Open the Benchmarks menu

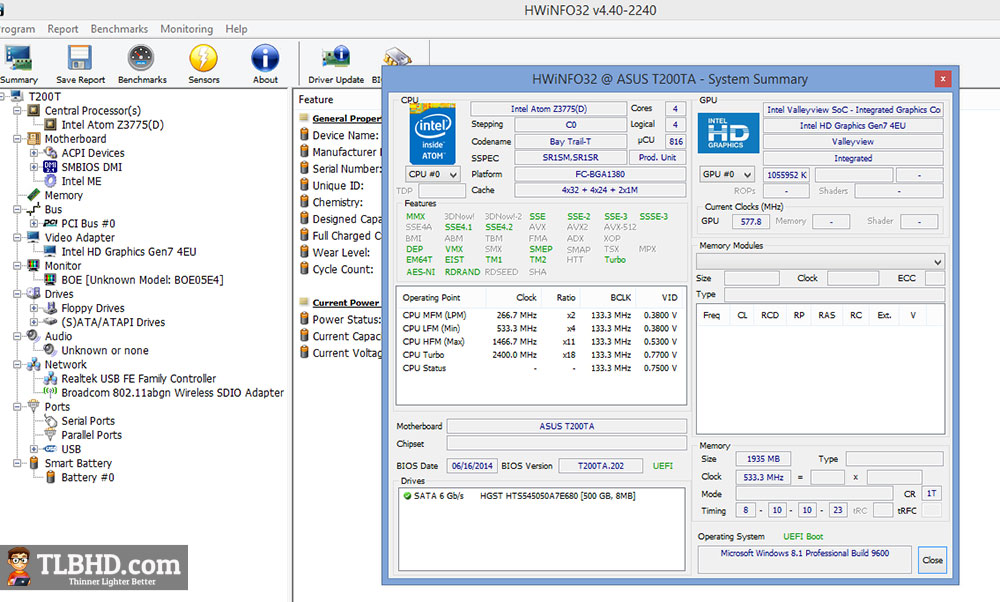click(x=119, y=29)
